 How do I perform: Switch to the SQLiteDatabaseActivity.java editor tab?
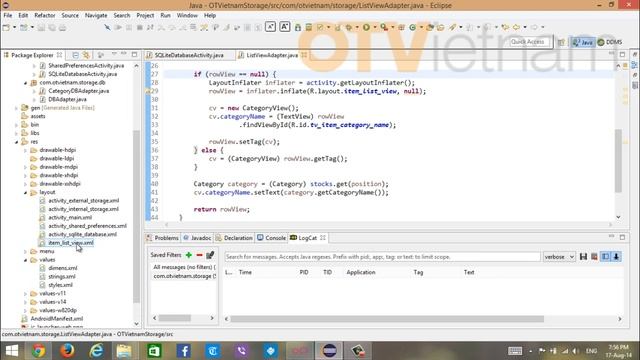click(189, 55)
